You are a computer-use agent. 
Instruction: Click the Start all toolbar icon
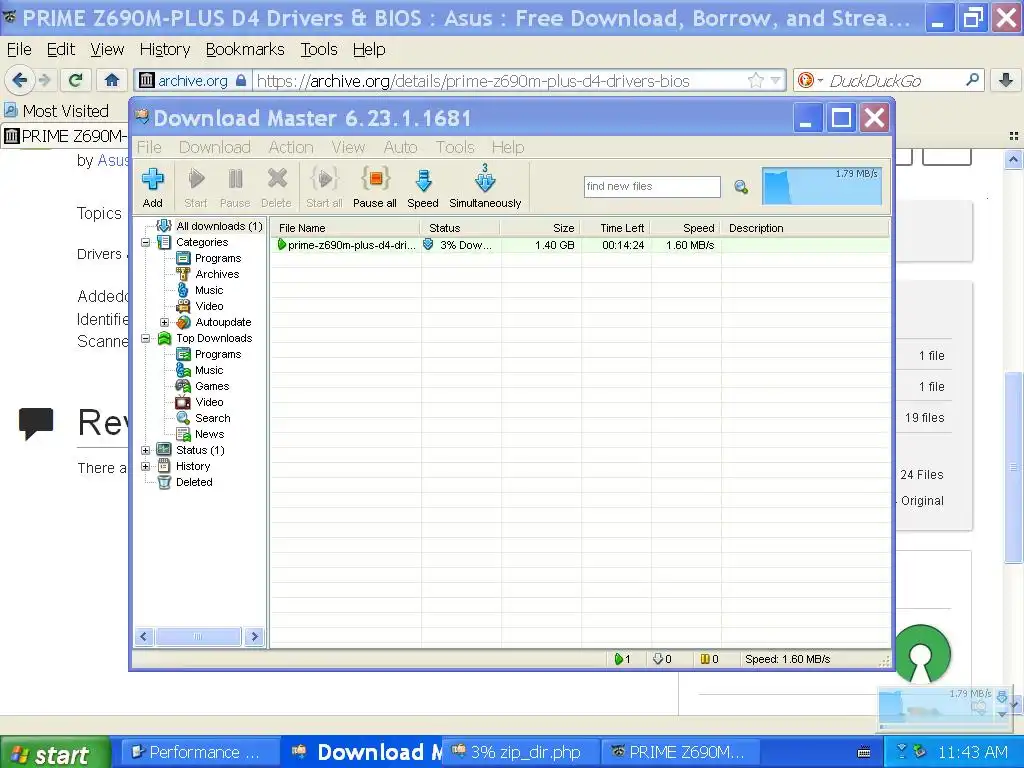[324, 187]
